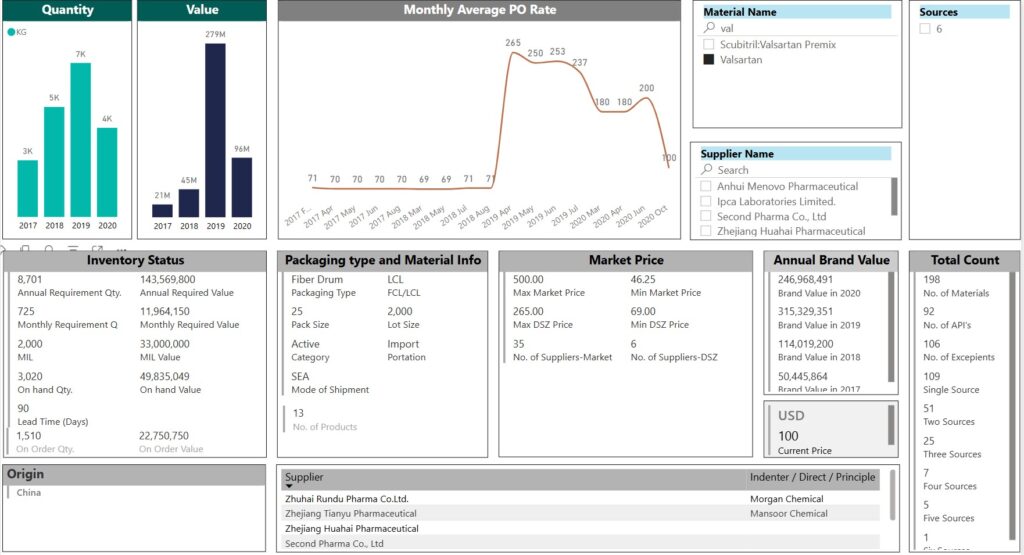The width and height of the screenshot is (1024, 555).
Task: Click the Monthly Average PO Rate title
Action: click(x=480, y=10)
